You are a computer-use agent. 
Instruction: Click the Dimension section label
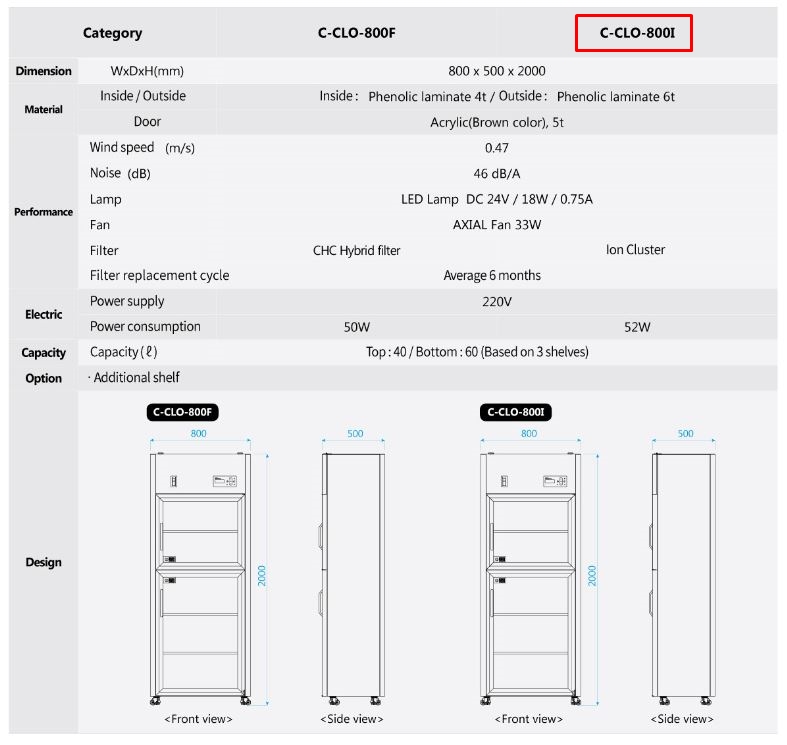pyautogui.click(x=43, y=71)
